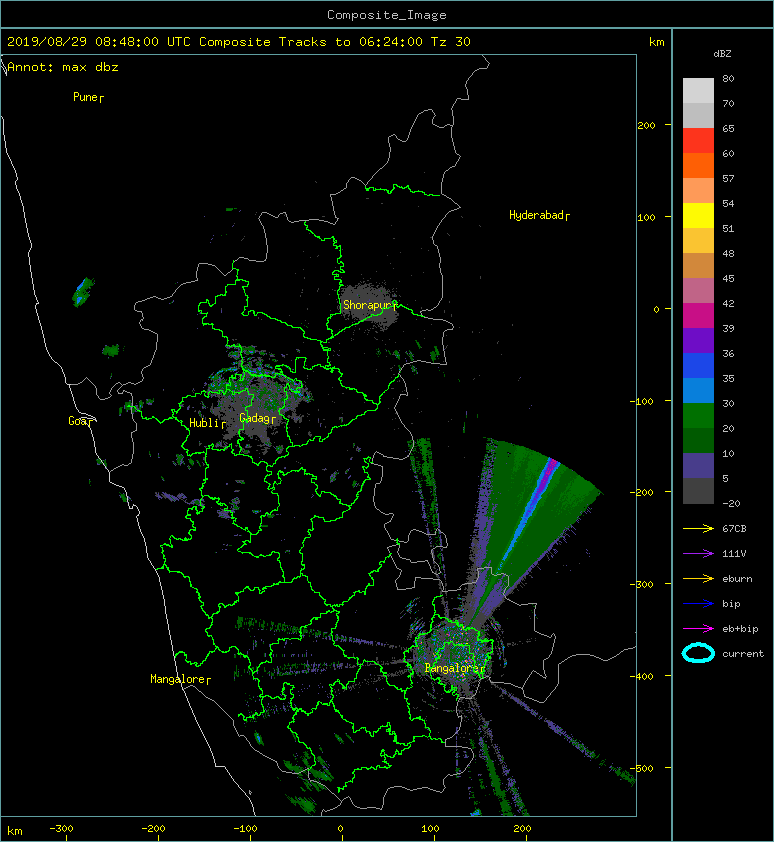774x842 pixels.
Task: Click the brown 48 dBZ legend swatch
Action: [698, 265]
